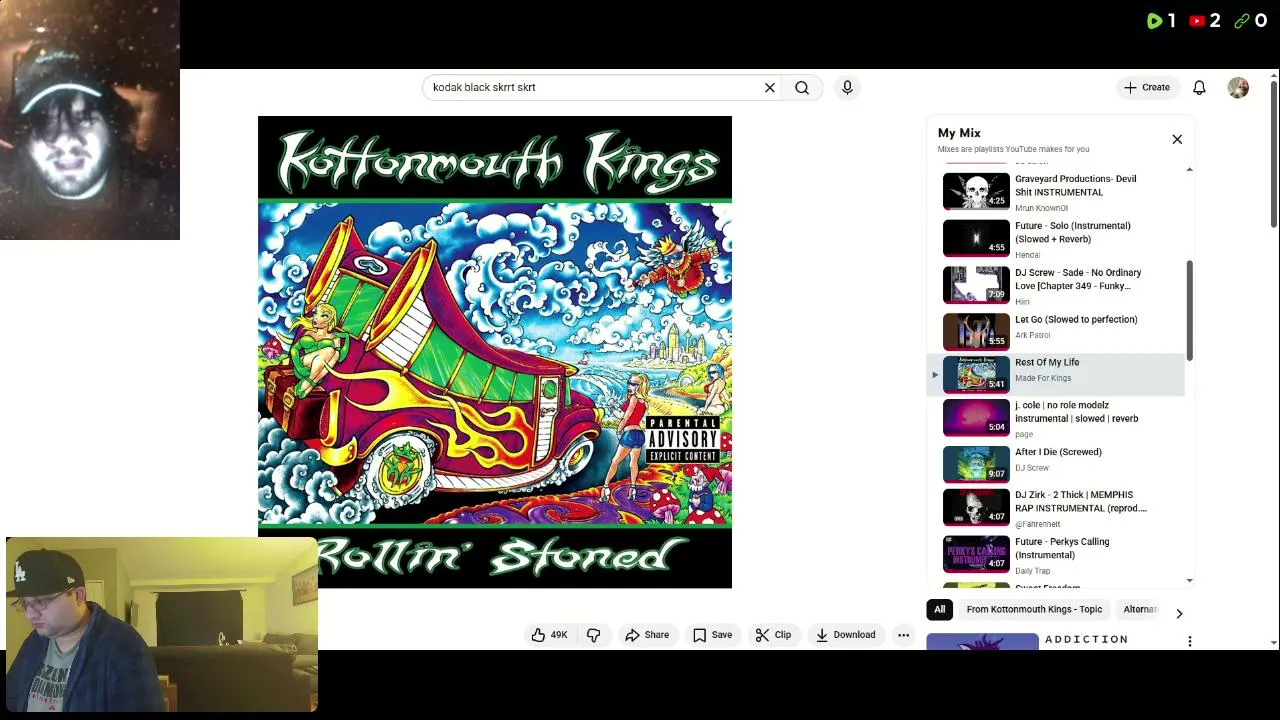Start voice search with the microphone
The width and height of the screenshot is (1280, 720).
coord(847,88)
